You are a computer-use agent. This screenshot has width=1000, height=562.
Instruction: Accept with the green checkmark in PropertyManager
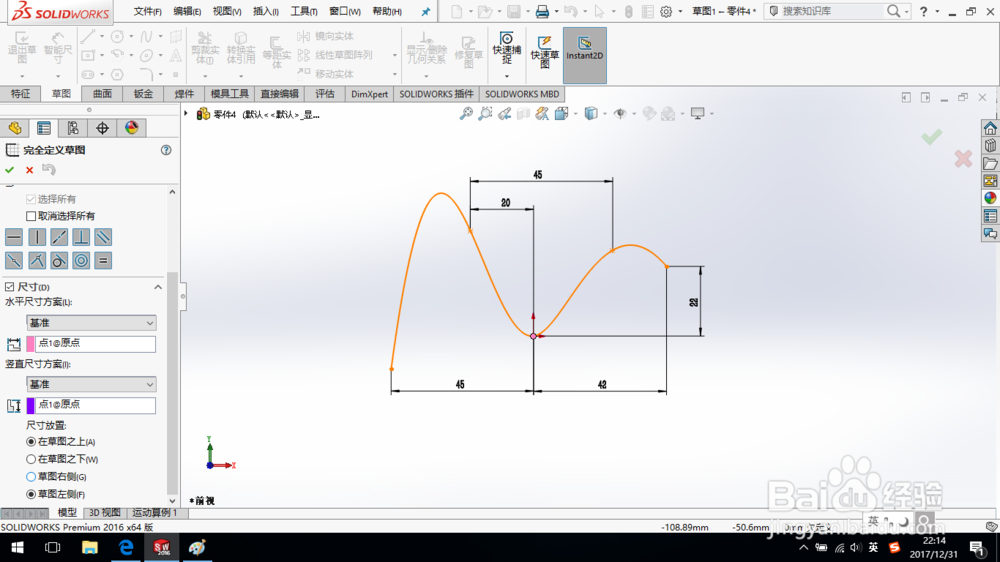[9, 170]
